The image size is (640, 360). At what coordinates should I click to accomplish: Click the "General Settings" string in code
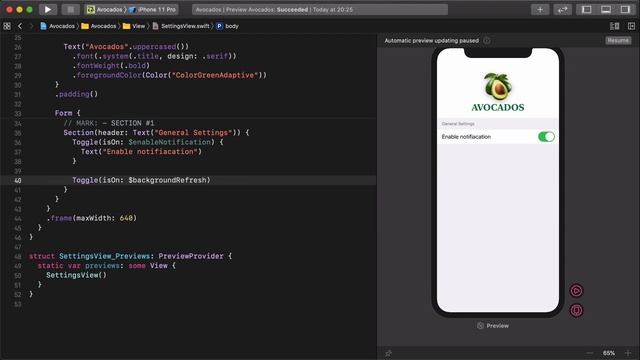click(x=195, y=133)
